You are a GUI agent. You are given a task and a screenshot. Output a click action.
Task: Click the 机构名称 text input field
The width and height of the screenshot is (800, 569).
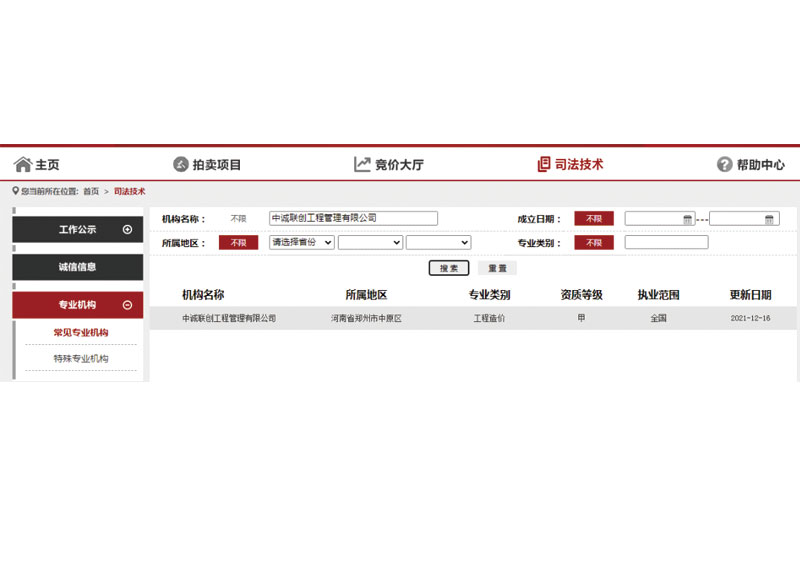pos(353,218)
